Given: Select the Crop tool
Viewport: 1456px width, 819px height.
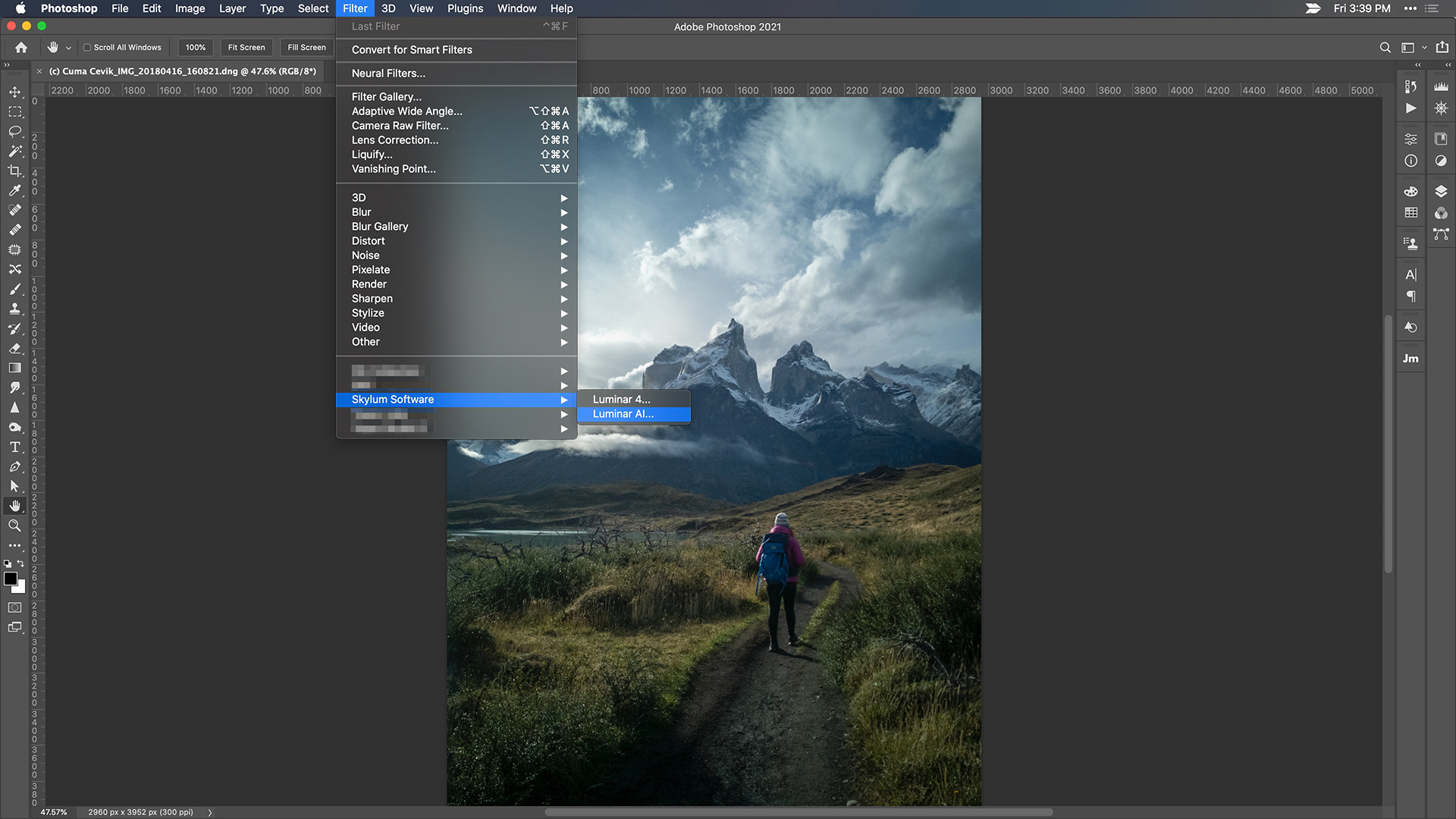Looking at the screenshot, I should tap(15, 170).
